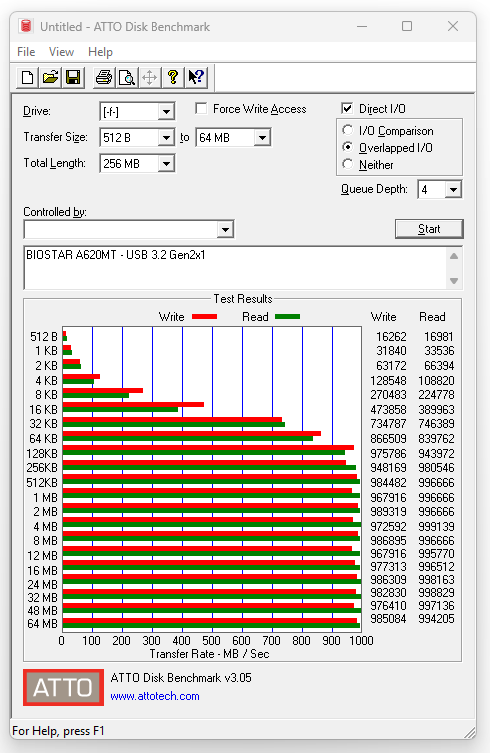
Task: Click the four-arrow move toolbar icon
Action: (x=150, y=77)
